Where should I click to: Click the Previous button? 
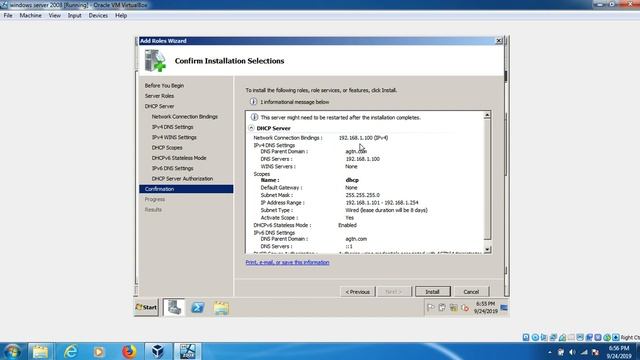click(x=358, y=292)
